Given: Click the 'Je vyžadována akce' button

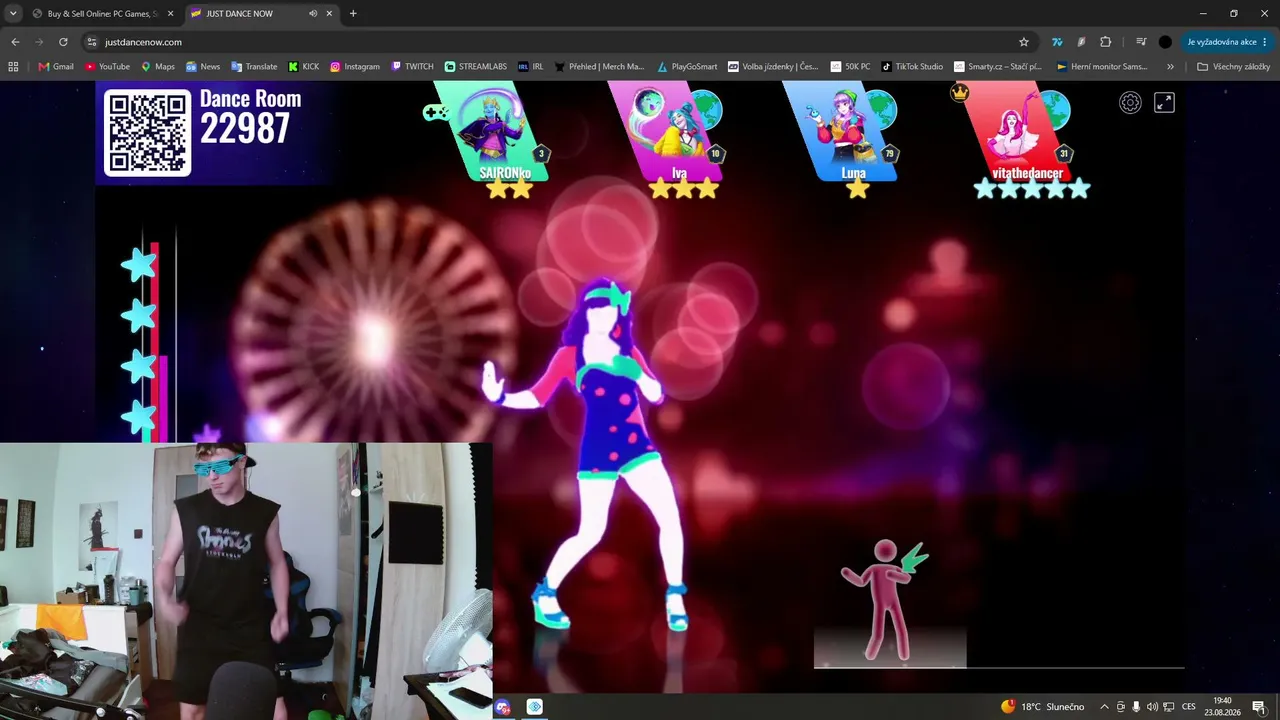Looking at the screenshot, I should pyautogui.click(x=1227, y=42).
